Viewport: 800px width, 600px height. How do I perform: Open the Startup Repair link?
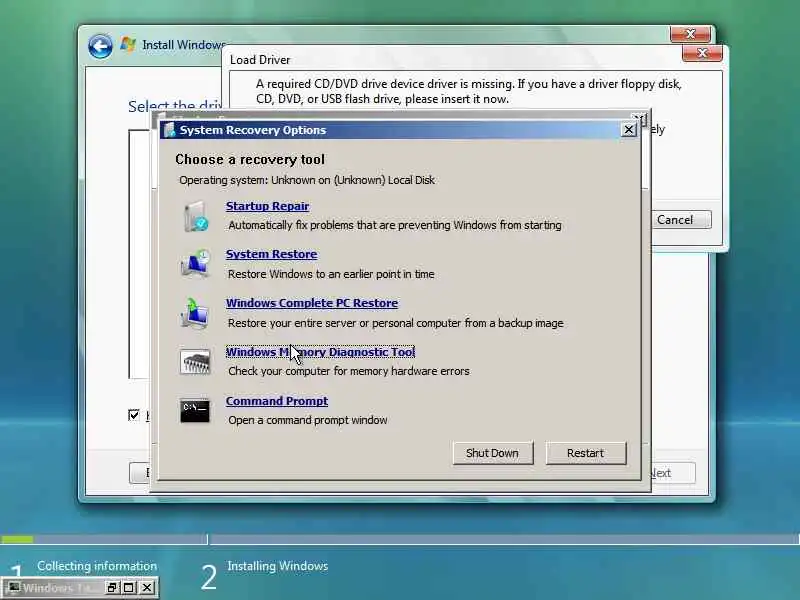267,206
